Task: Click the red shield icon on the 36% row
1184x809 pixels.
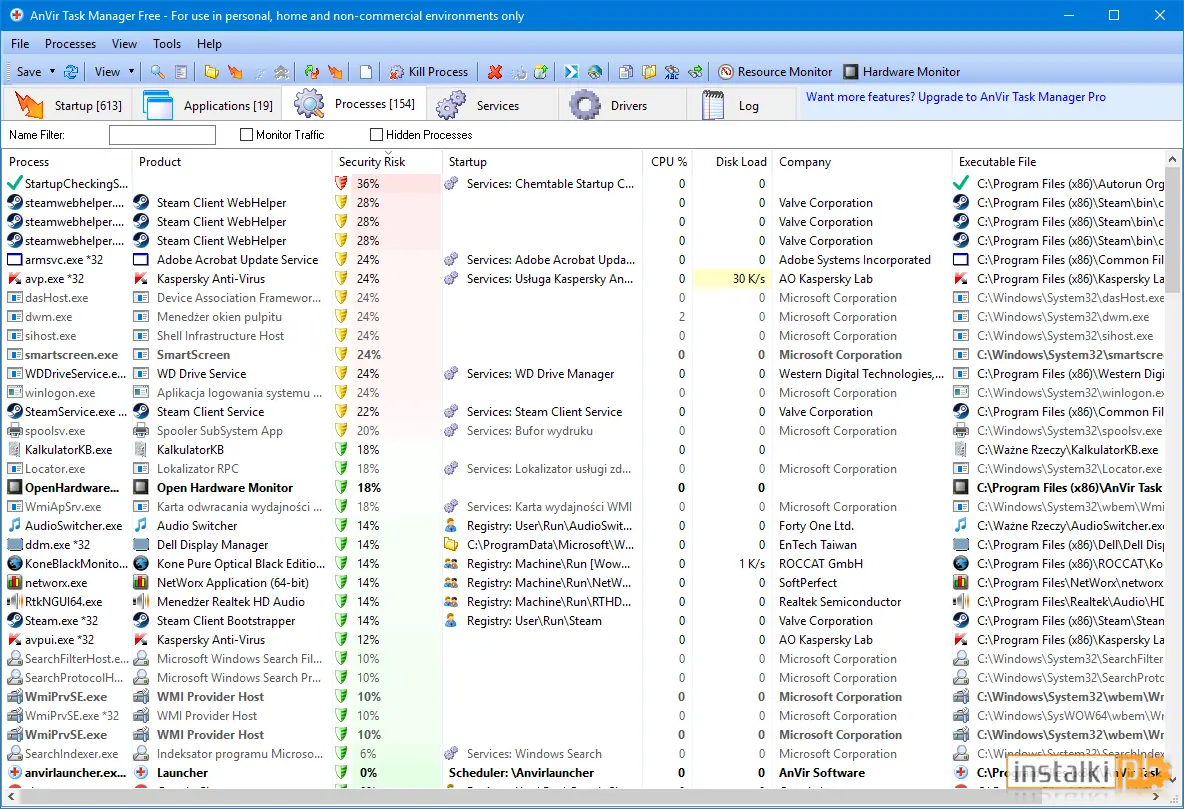Action: 341,184
